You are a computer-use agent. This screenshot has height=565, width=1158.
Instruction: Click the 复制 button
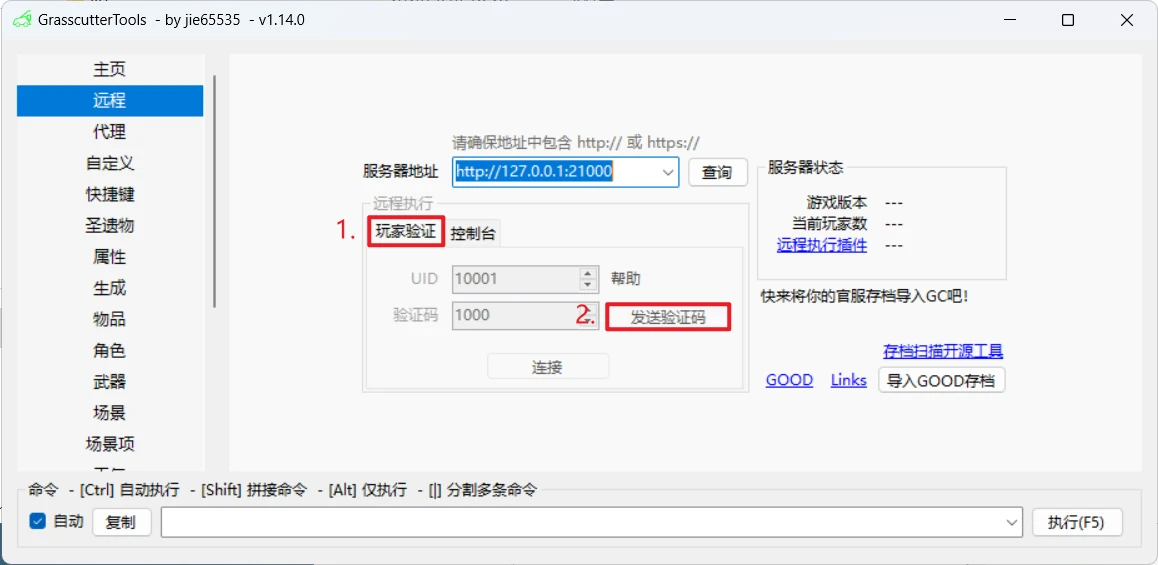pyautogui.click(x=121, y=522)
